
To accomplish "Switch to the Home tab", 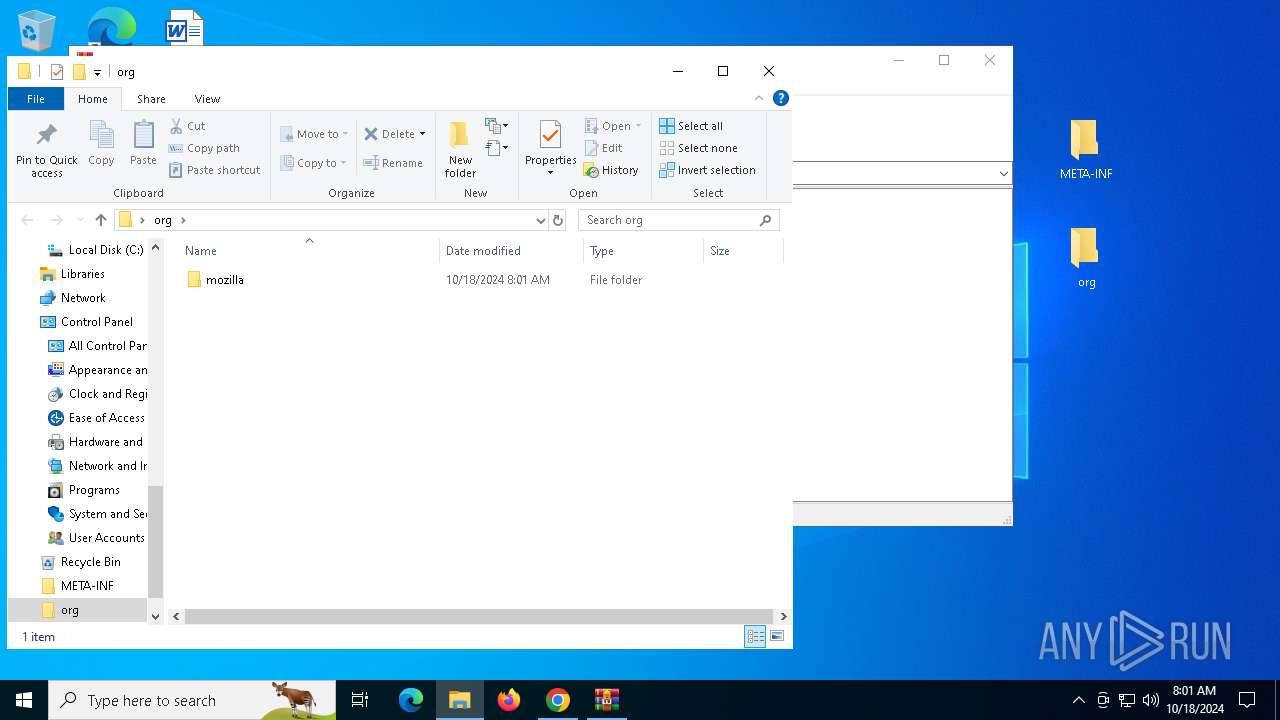I will tap(93, 99).
